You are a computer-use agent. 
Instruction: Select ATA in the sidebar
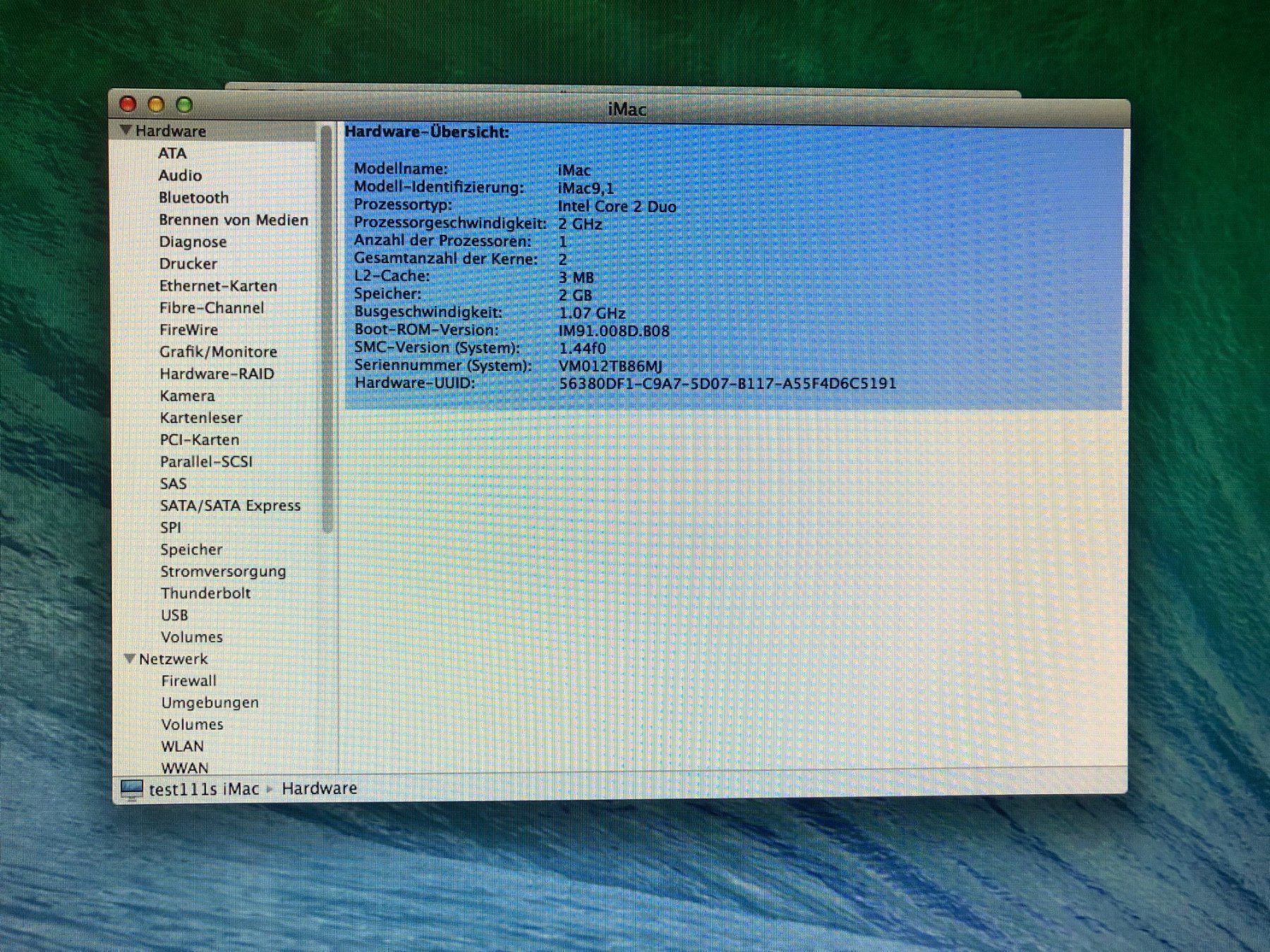click(x=172, y=153)
